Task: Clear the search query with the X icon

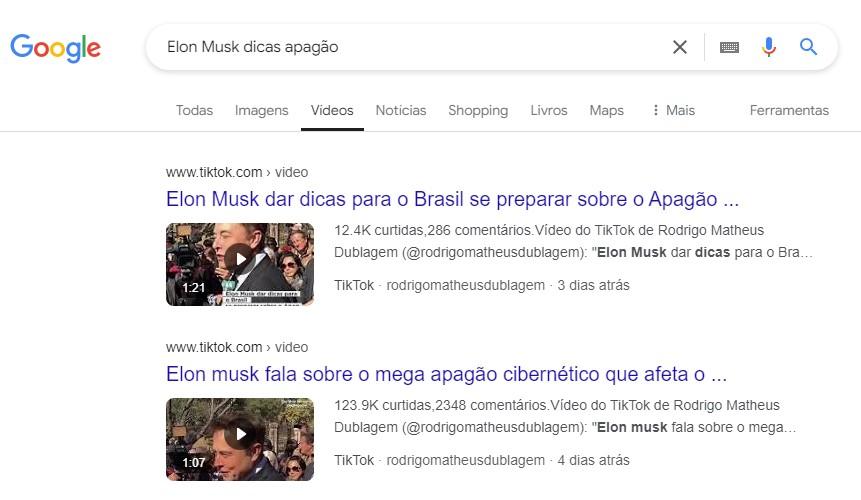Action: 680,47
